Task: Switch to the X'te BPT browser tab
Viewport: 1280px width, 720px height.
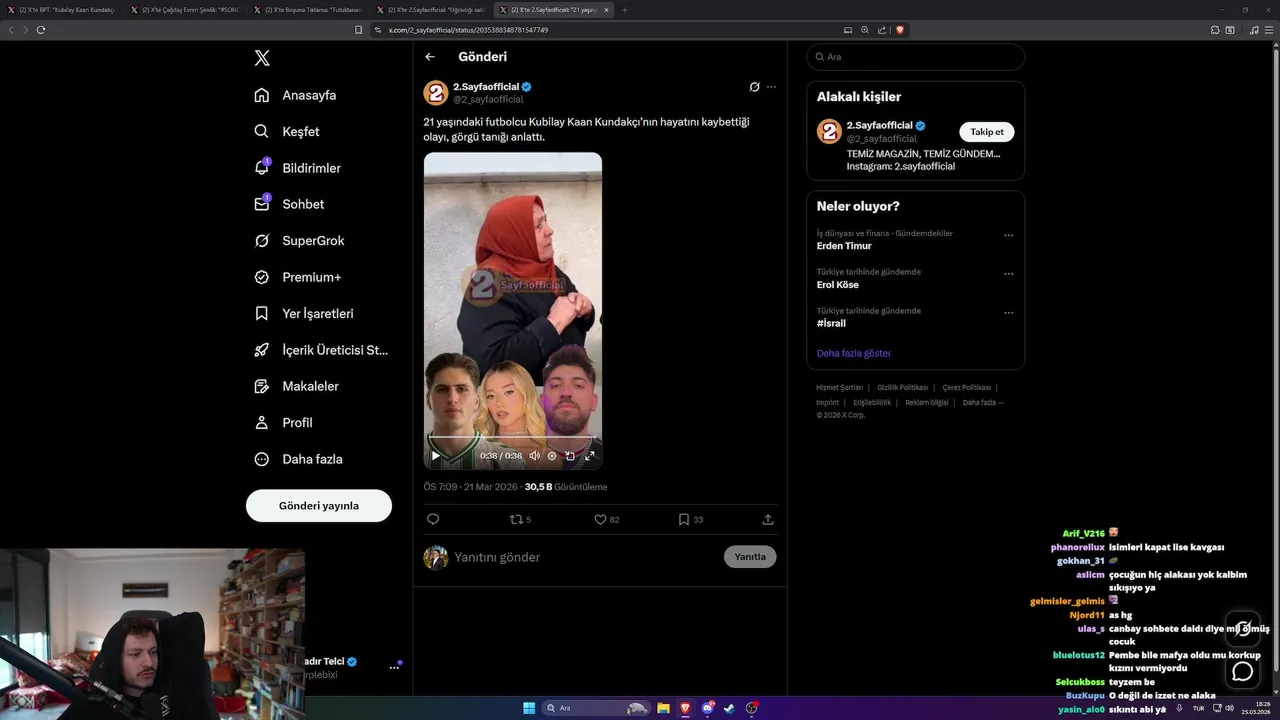Action: click(x=61, y=10)
